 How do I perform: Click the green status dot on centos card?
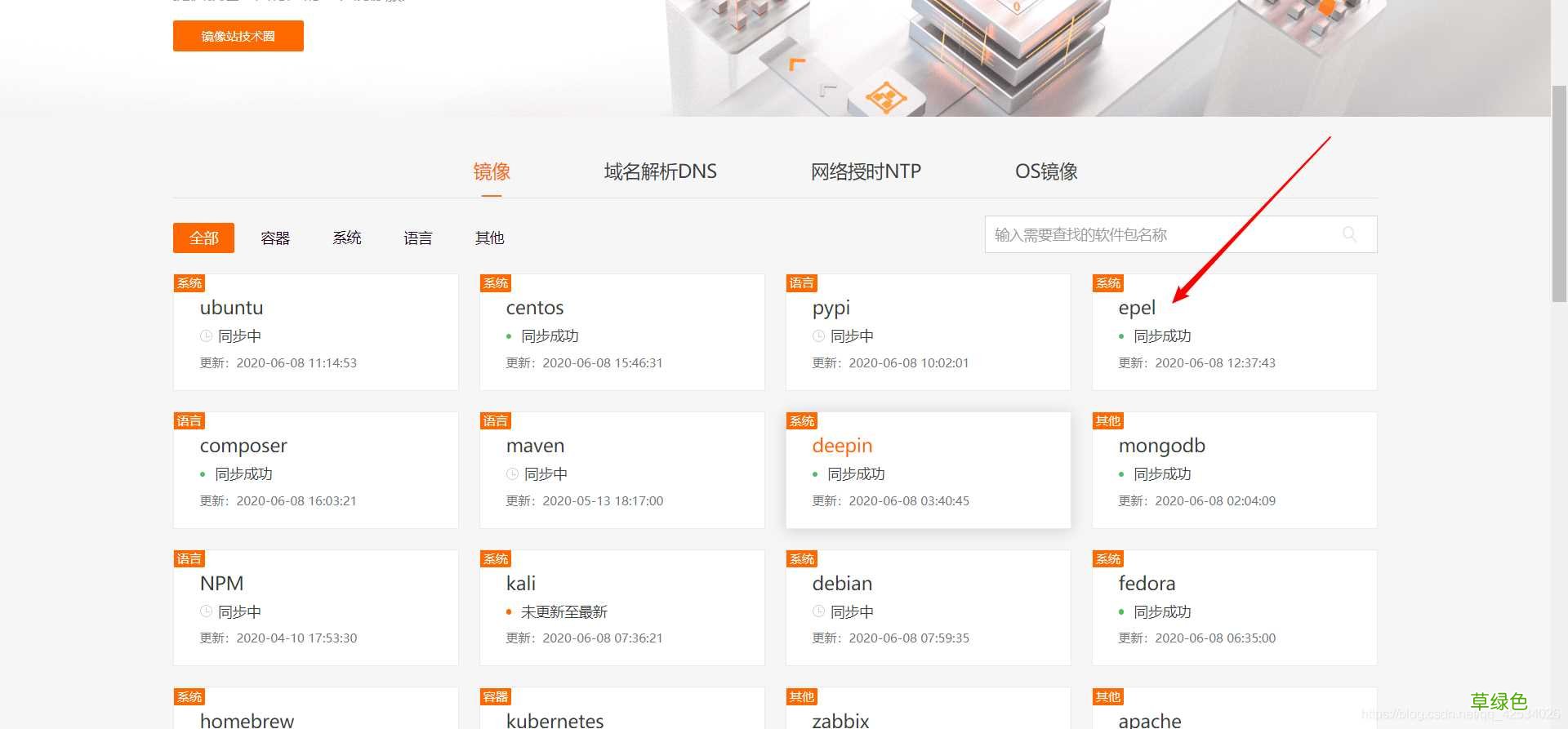click(x=509, y=336)
